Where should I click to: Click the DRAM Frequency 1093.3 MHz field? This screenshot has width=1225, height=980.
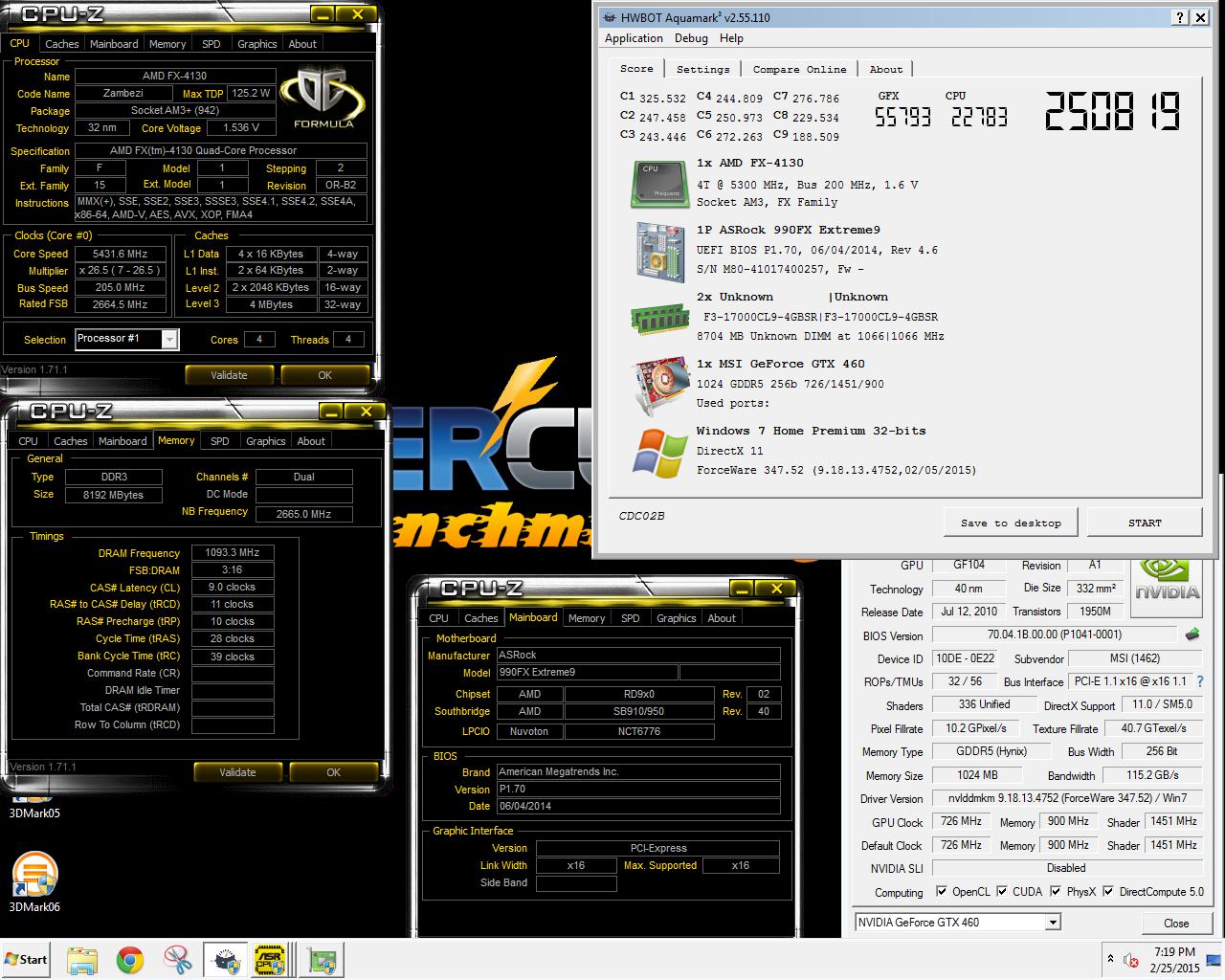pos(233,552)
